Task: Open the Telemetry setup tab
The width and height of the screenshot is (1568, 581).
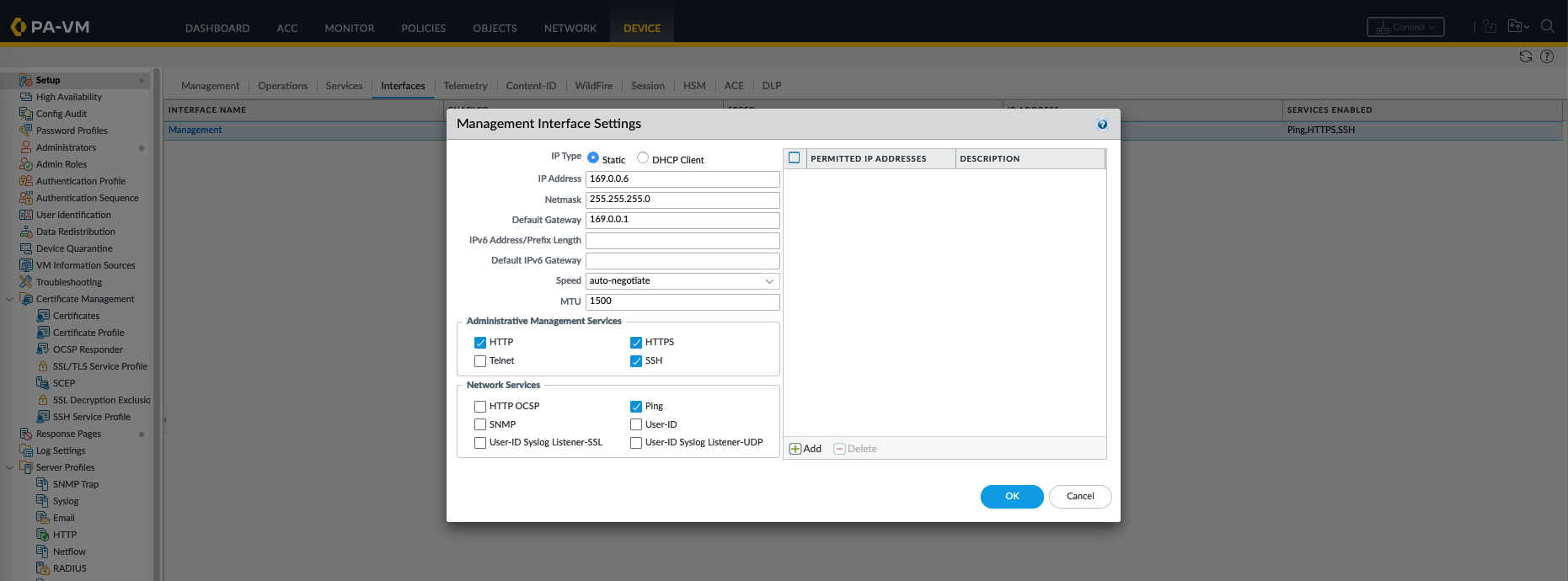Action: tap(465, 86)
